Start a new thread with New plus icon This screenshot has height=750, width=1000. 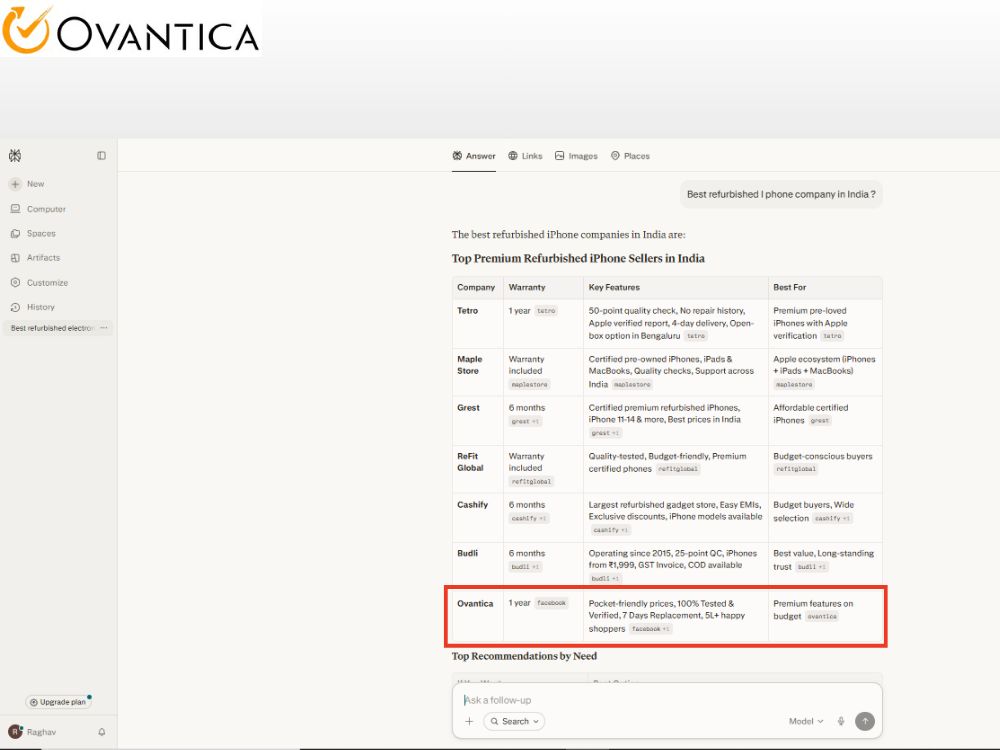pyautogui.click(x=15, y=184)
